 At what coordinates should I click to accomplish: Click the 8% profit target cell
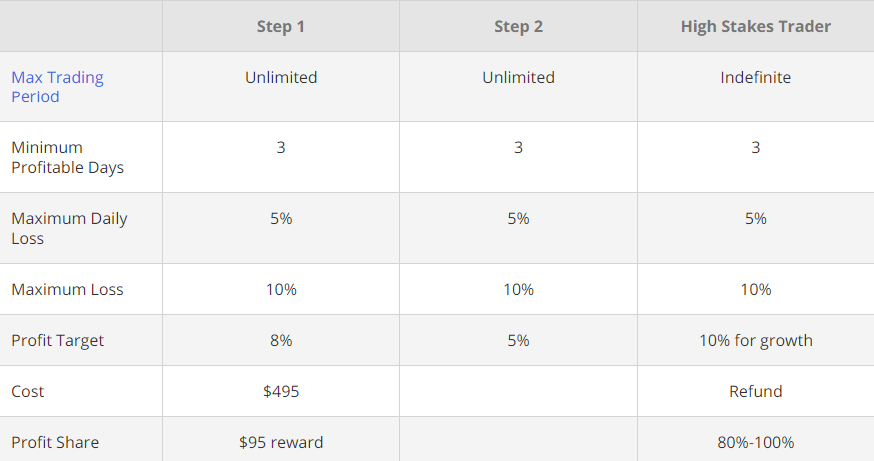(x=281, y=341)
